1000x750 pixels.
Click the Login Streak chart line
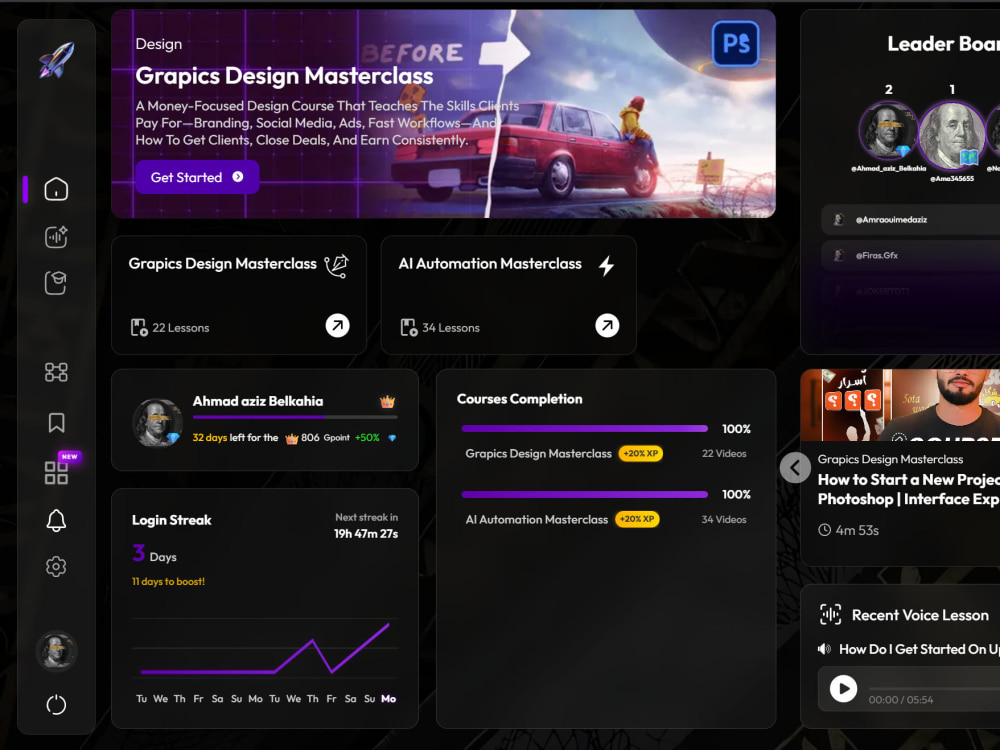coord(265,649)
